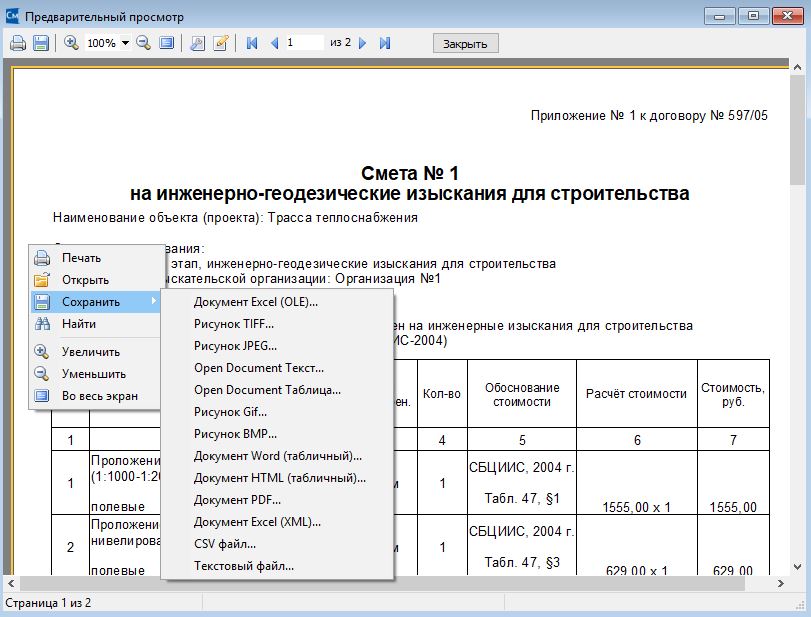The width and height of the screenshot is (811, 617).
Task: Click the Страница 1 из 2 status text
Action: pos(48,603)
